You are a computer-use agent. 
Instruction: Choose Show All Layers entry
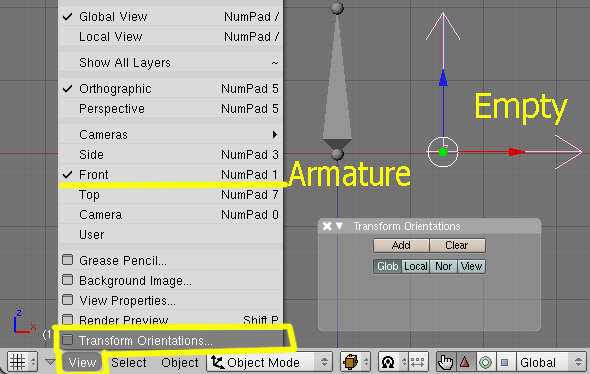point(170,62)
